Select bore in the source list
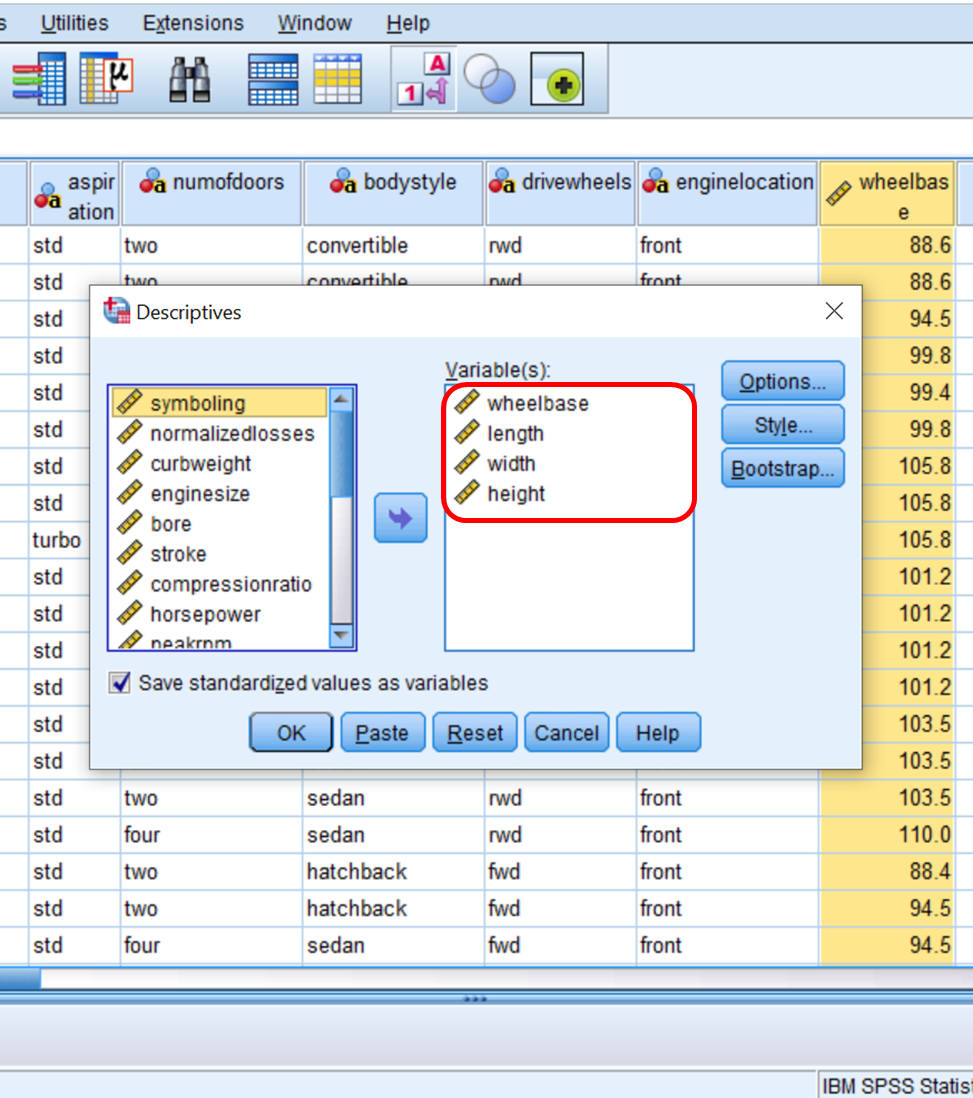 (219, 524)
